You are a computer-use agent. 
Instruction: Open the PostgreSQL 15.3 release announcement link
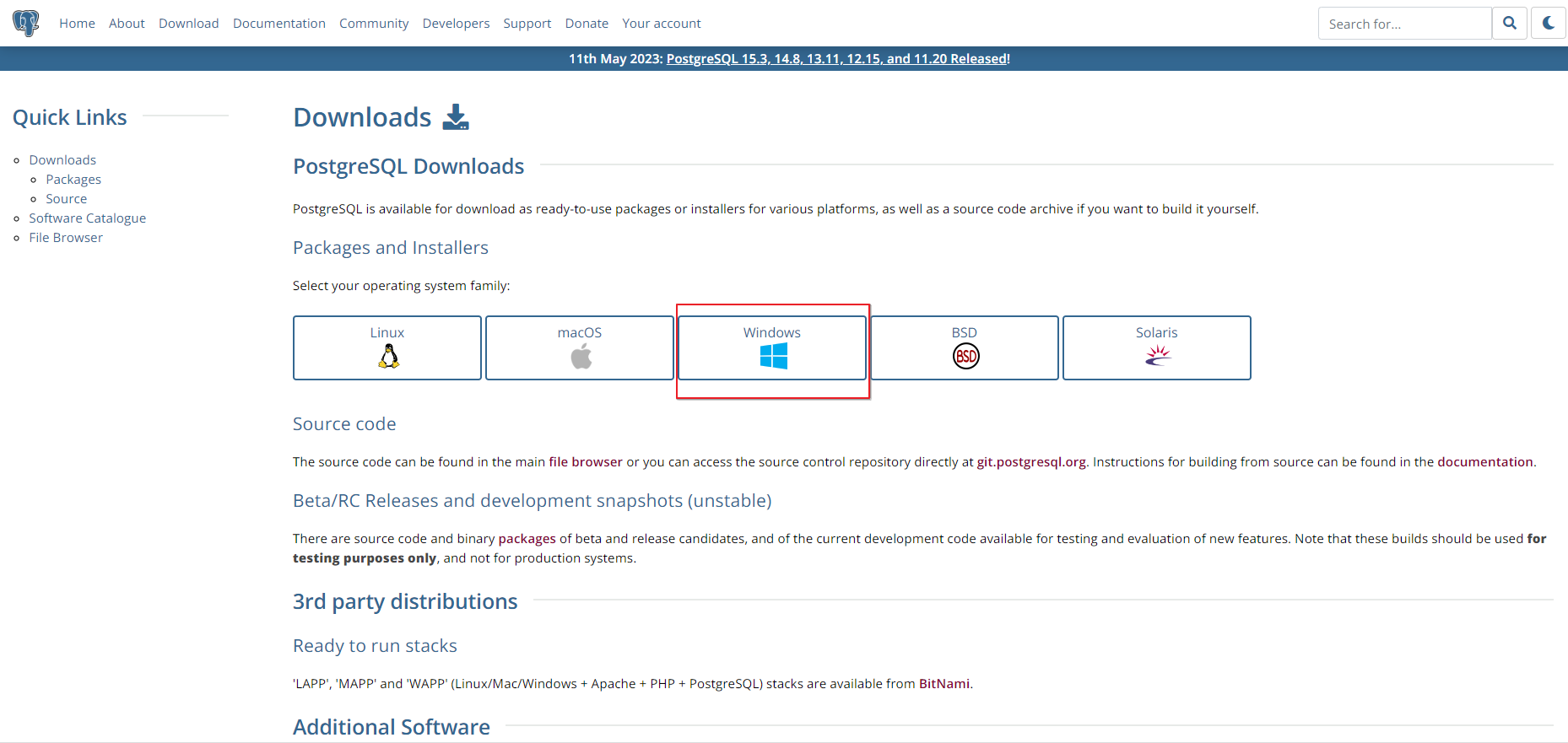pos(838,59)
